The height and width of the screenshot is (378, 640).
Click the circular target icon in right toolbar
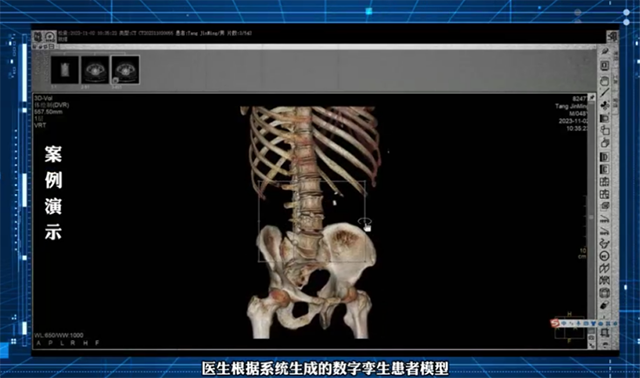[604, 256]
